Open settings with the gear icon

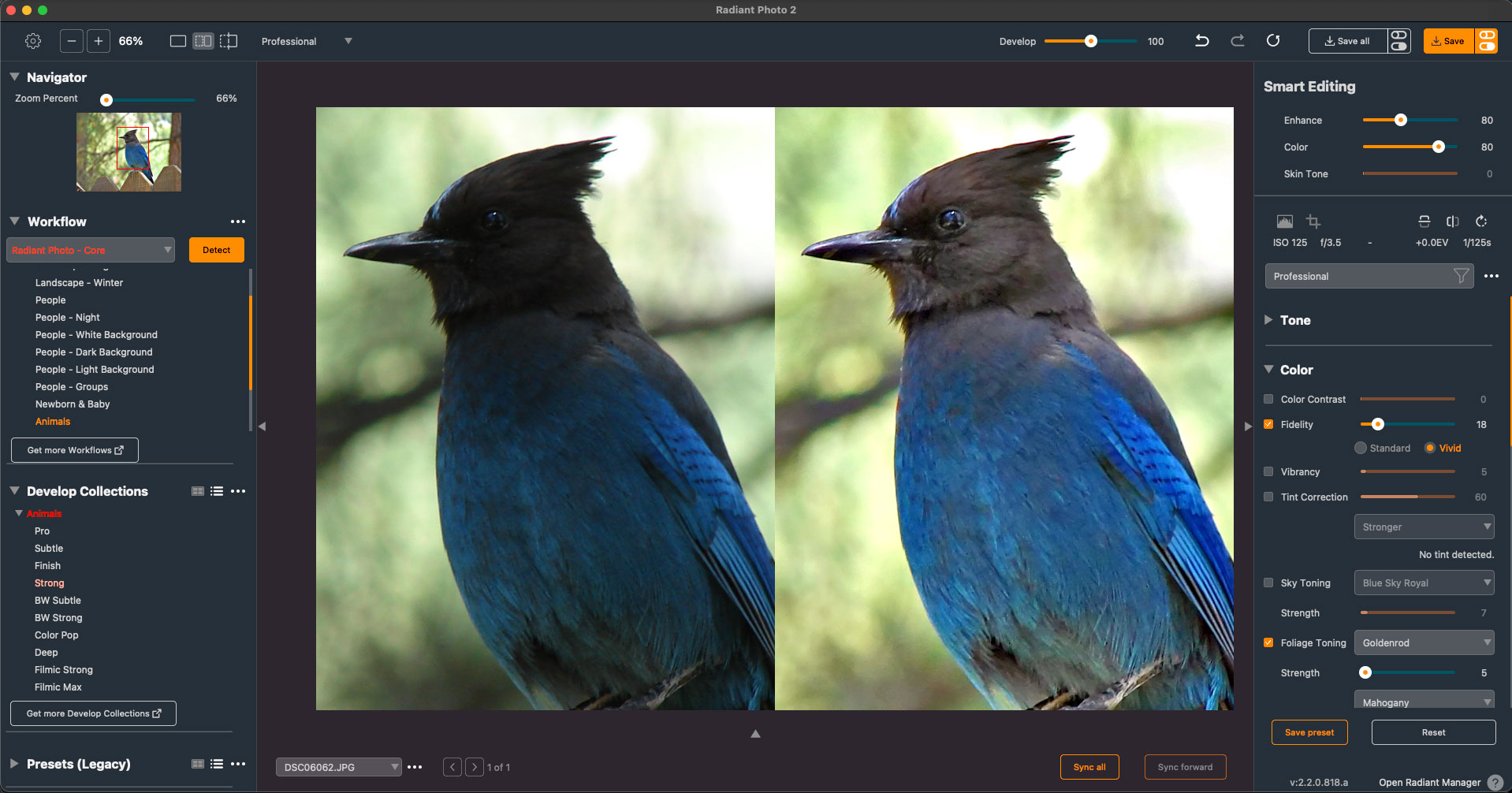point(33,41)
